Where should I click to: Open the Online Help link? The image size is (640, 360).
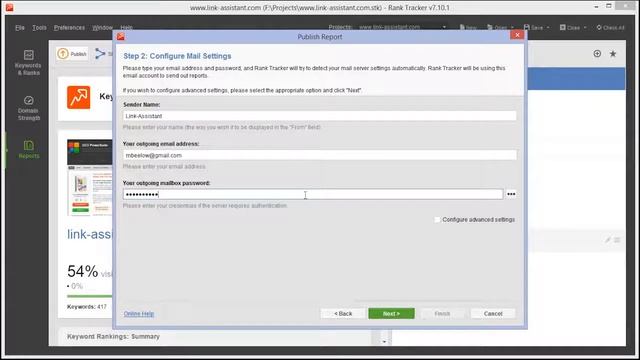coord(139,314)
